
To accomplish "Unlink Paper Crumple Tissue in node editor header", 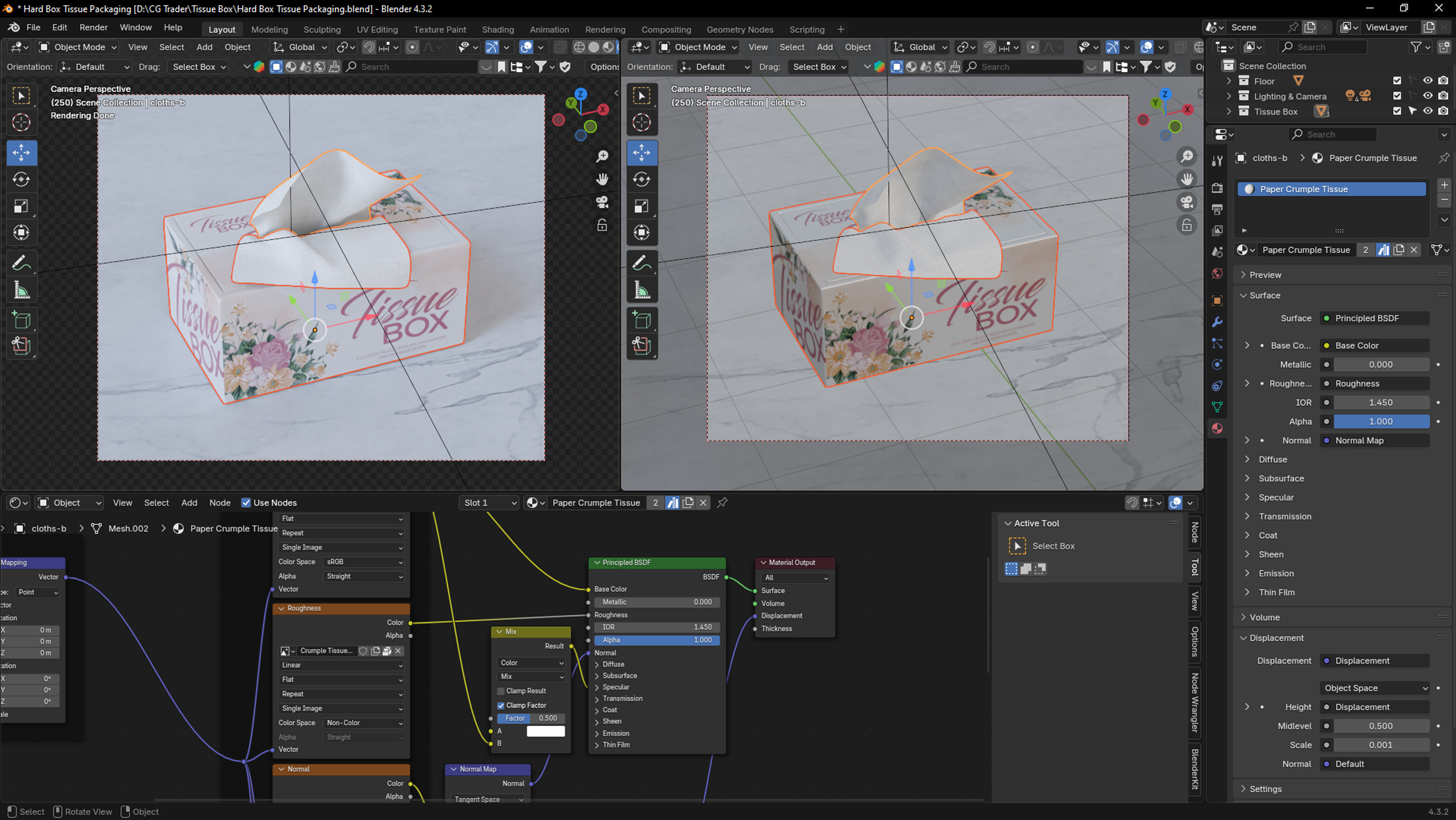I will pyautogui.click(x=704, y=503).
